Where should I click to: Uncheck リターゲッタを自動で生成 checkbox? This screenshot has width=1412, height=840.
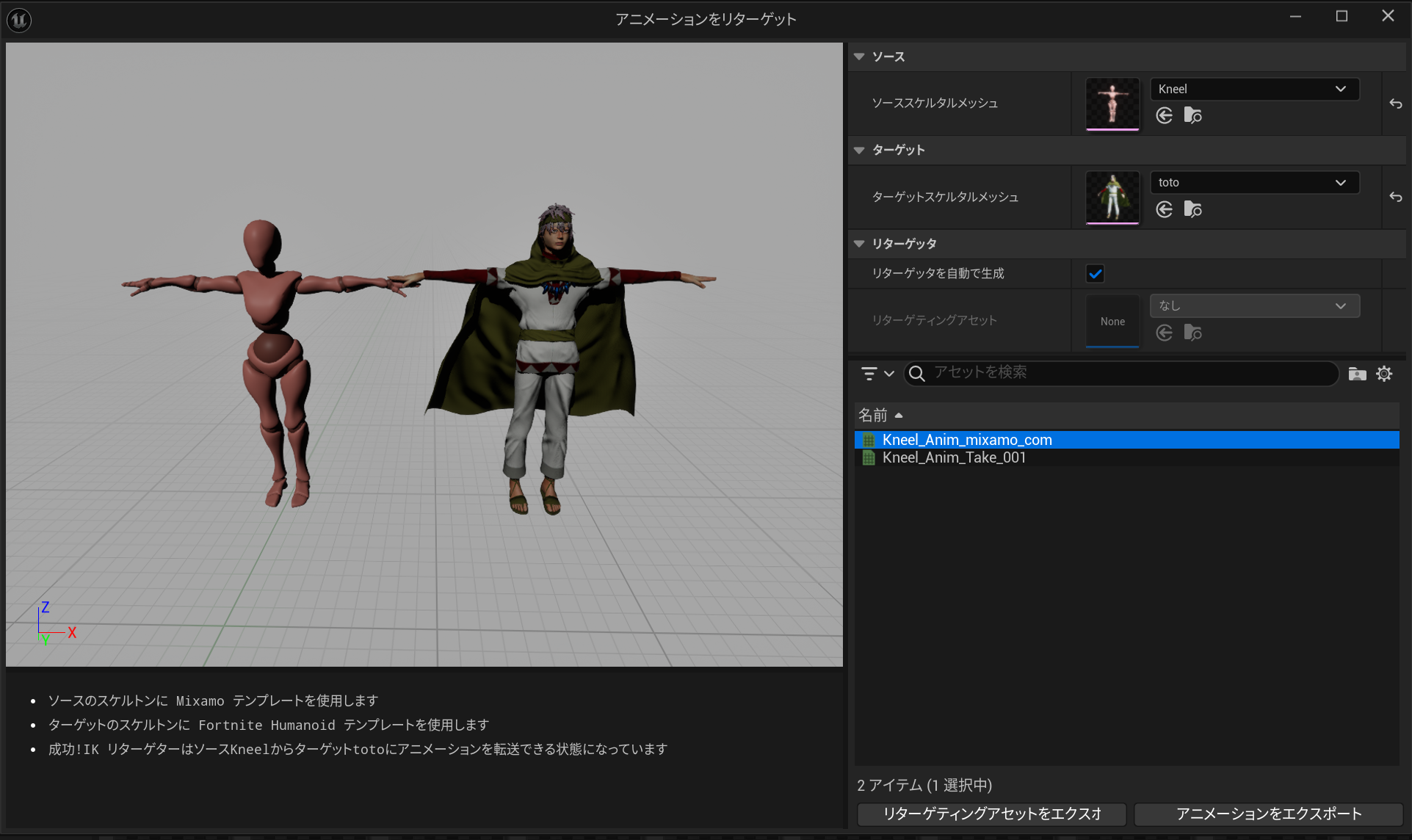[1095, 274]
